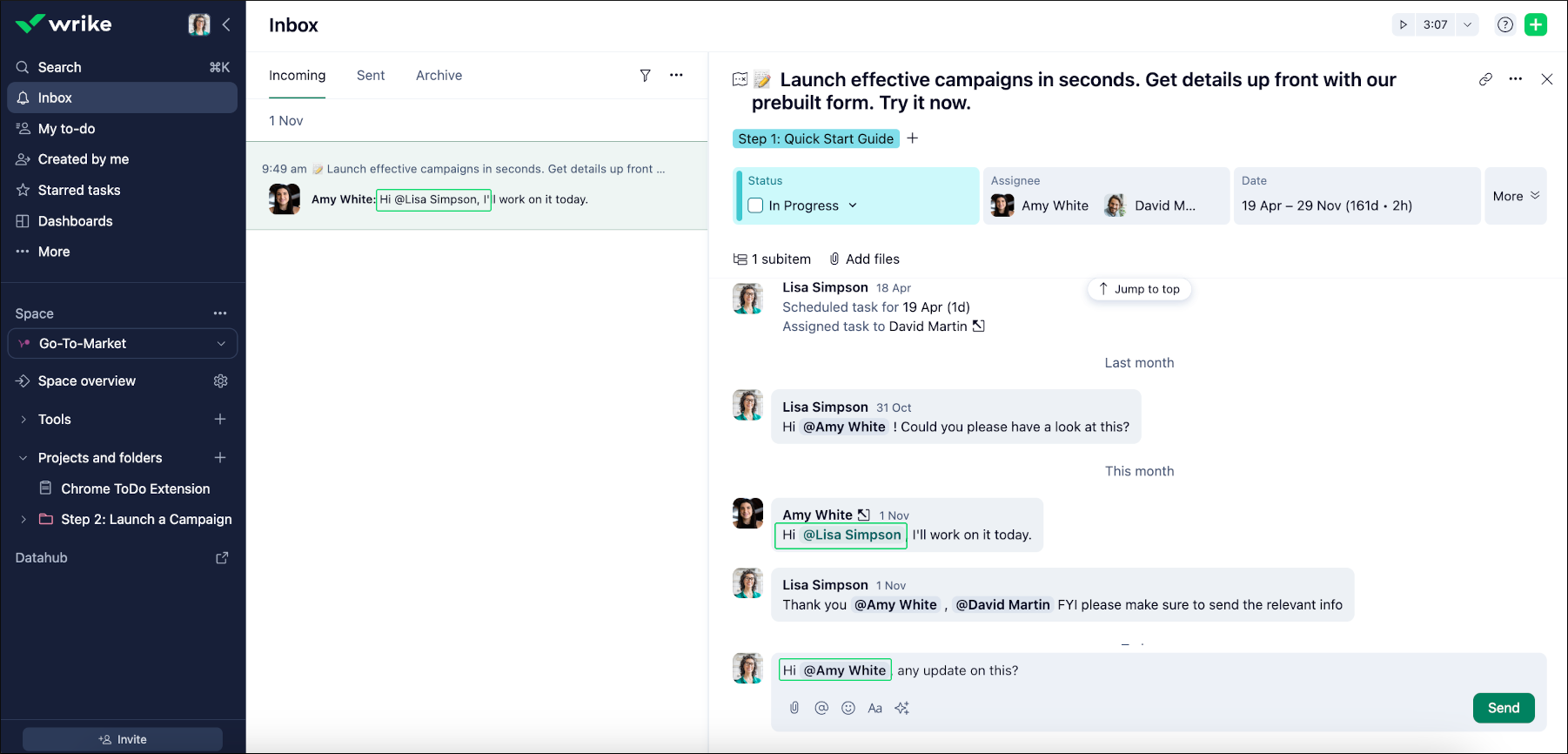Start the timer play button
This screenshot has height=754, width=1568.
[x=1403, y=24]
